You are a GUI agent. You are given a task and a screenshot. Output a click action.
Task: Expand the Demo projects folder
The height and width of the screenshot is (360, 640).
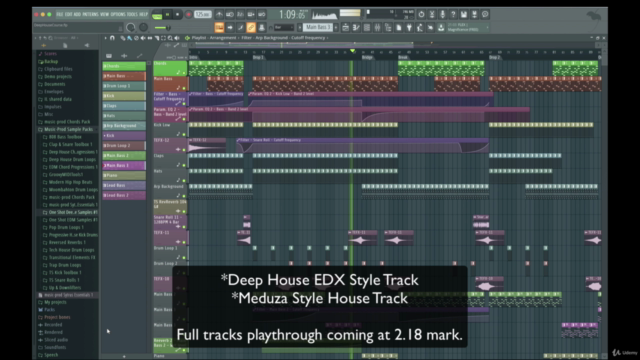[x=58, y=77]
